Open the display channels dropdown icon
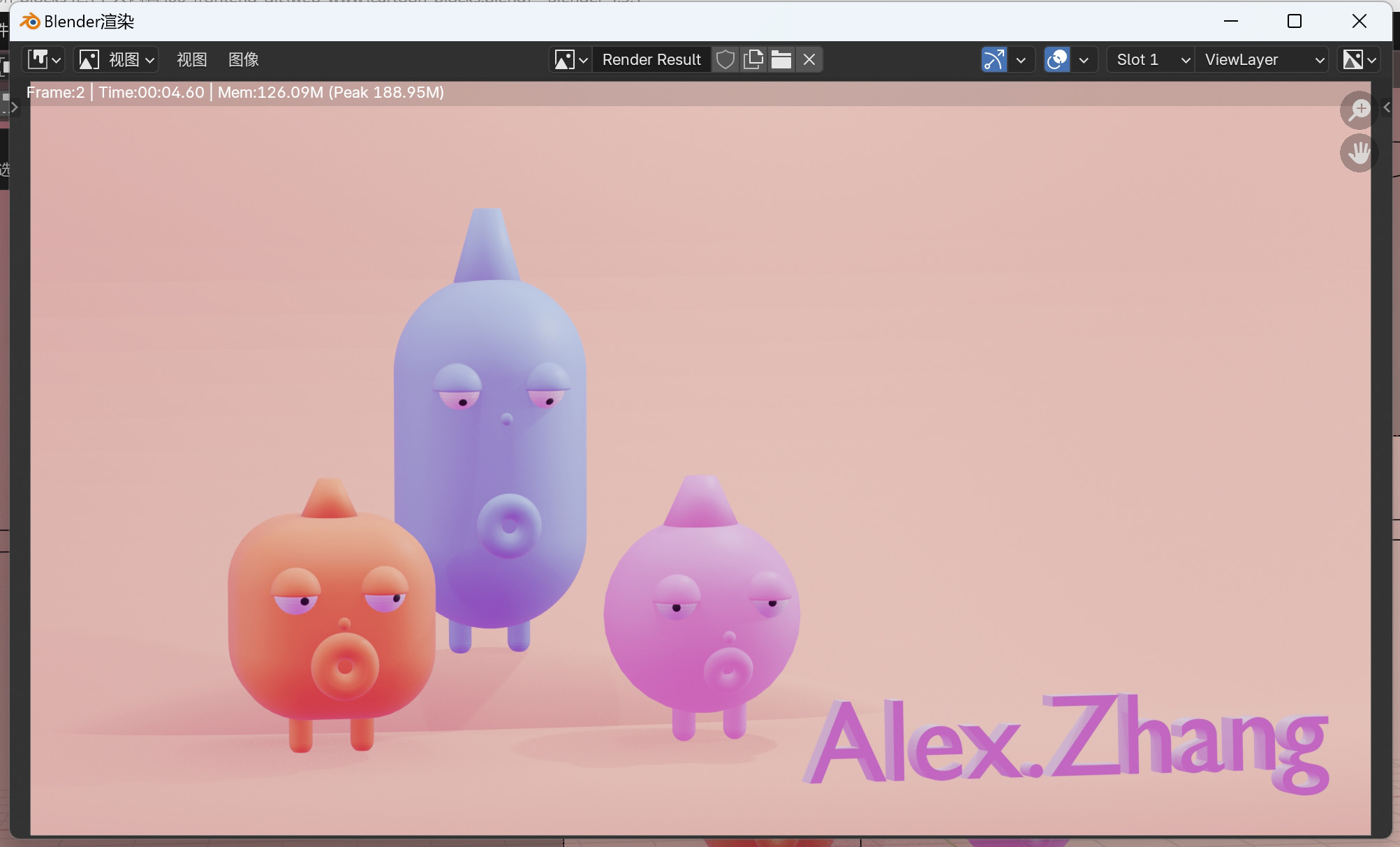1400x847 pixels. (1360, 60)
